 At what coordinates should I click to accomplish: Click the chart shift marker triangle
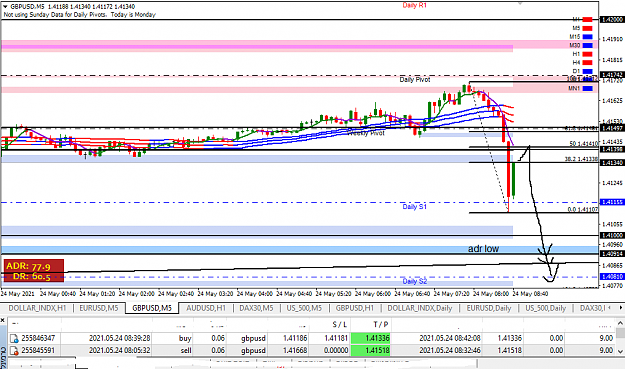pyautogui.click(x=520, y=3)
